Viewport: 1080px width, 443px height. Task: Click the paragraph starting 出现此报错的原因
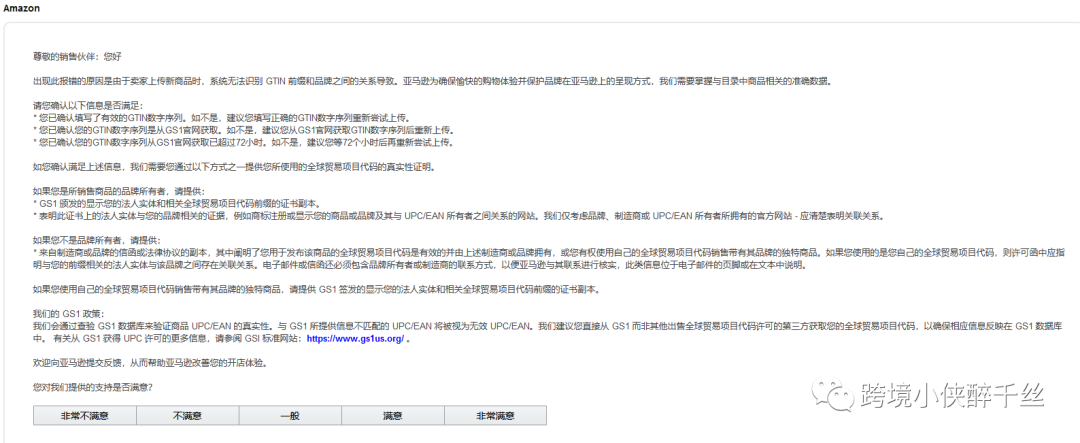(x=433, y=81)
